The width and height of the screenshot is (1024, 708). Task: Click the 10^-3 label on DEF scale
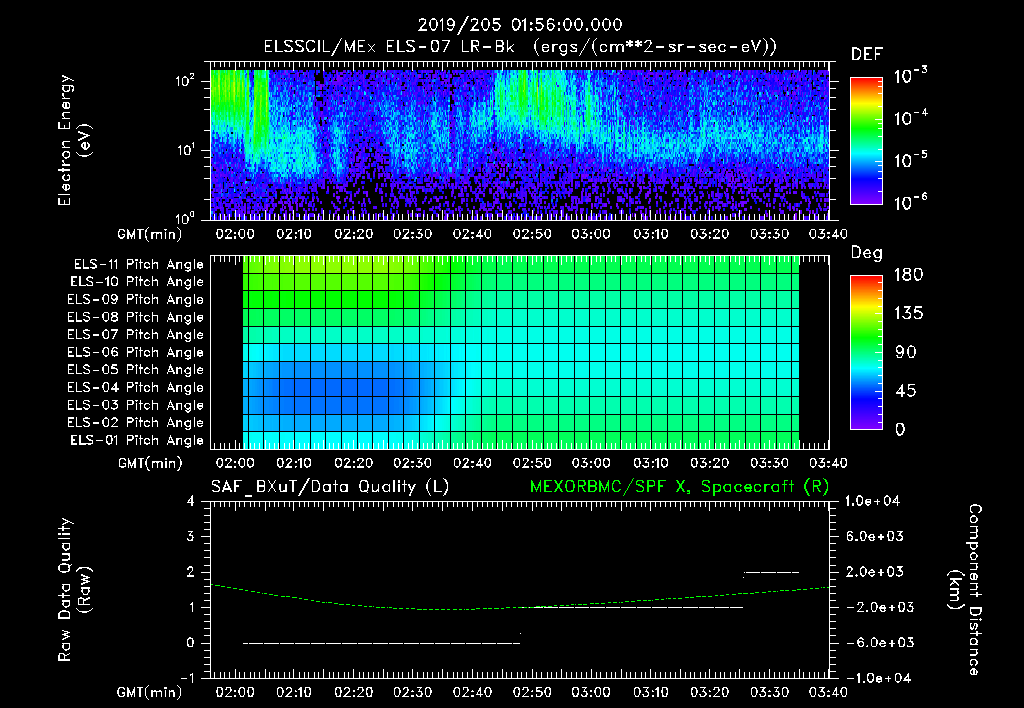(x=910, y=76)
